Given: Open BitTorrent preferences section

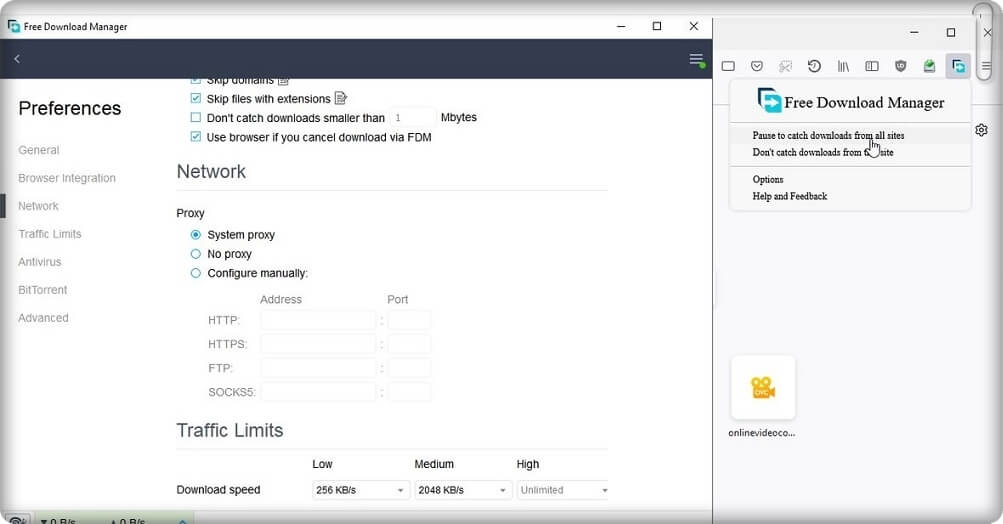Looking at the screenshot, I should 42,290.
